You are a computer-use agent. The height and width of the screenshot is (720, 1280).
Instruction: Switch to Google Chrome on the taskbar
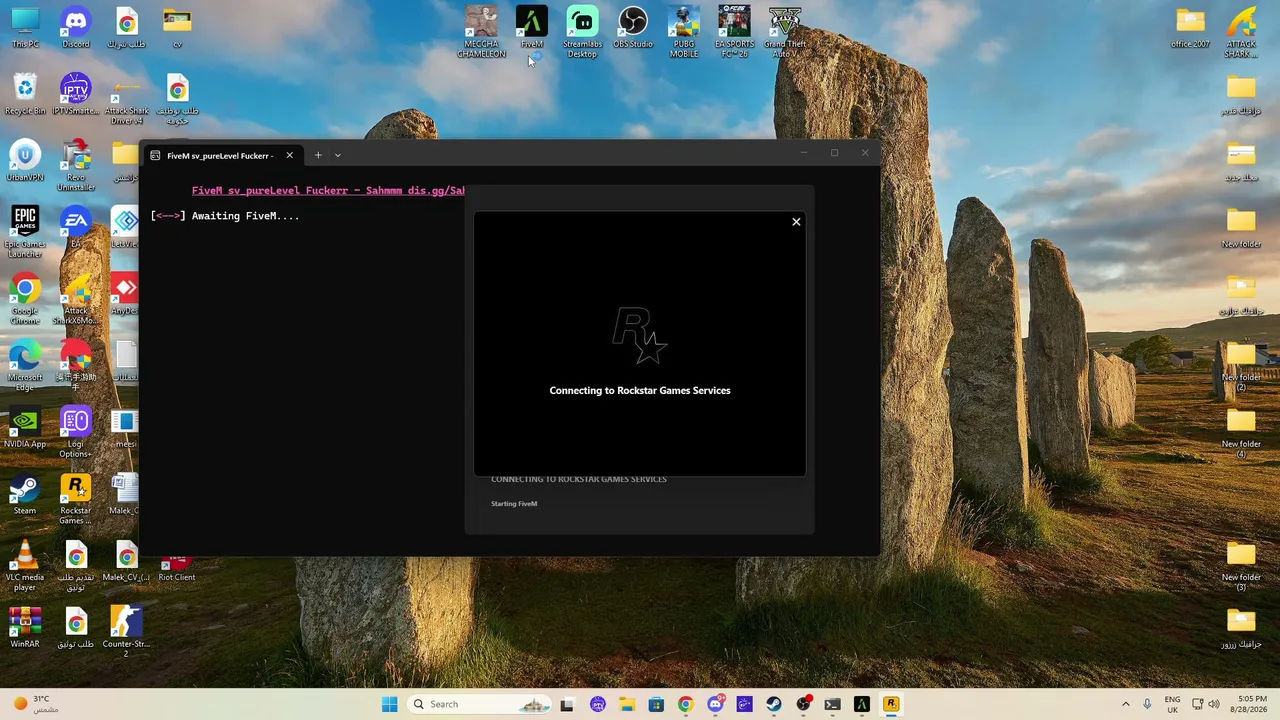(685, 704)
